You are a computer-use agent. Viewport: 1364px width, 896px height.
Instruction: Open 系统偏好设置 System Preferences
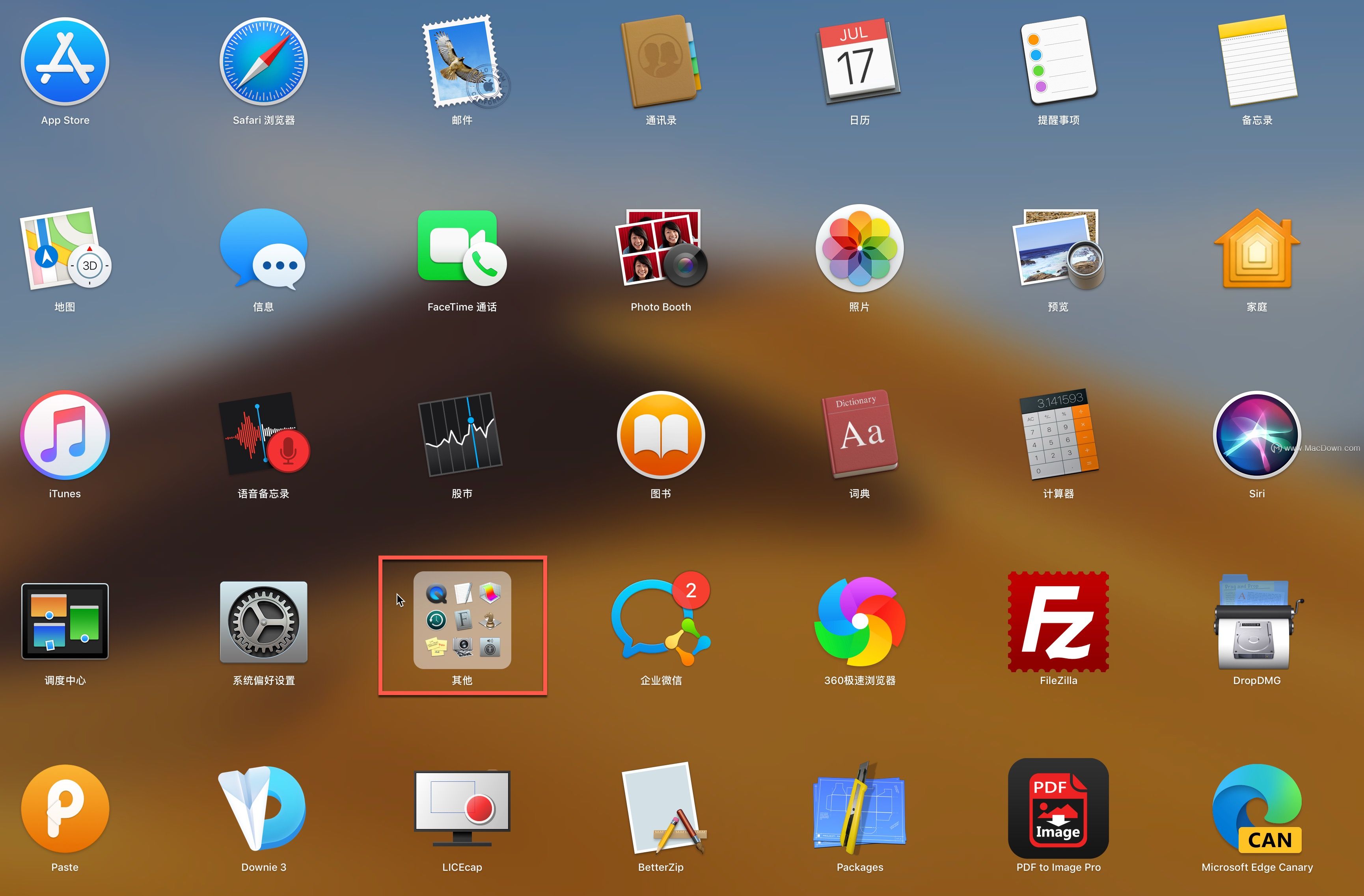(264, 622)
